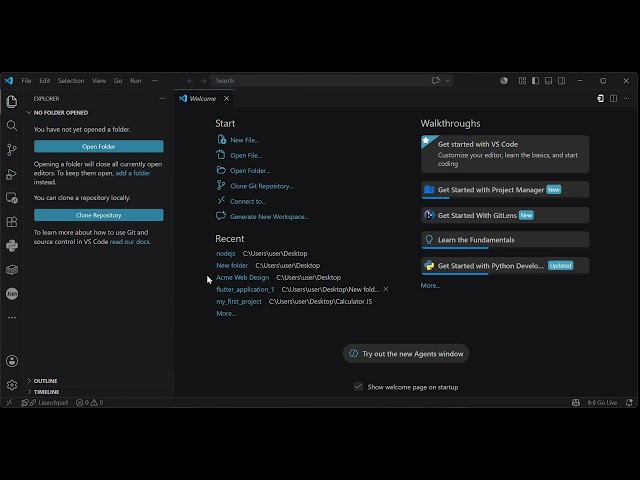
Task: Open Customize Layout icon
Action: pos(522,81)
